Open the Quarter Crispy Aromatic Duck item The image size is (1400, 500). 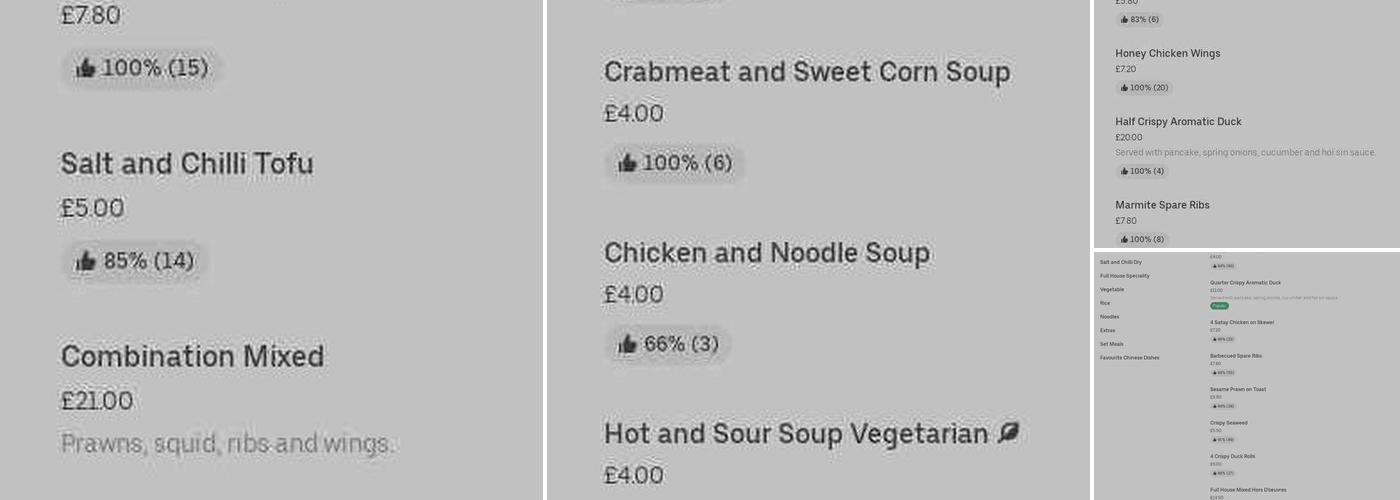pos(1245,283)
